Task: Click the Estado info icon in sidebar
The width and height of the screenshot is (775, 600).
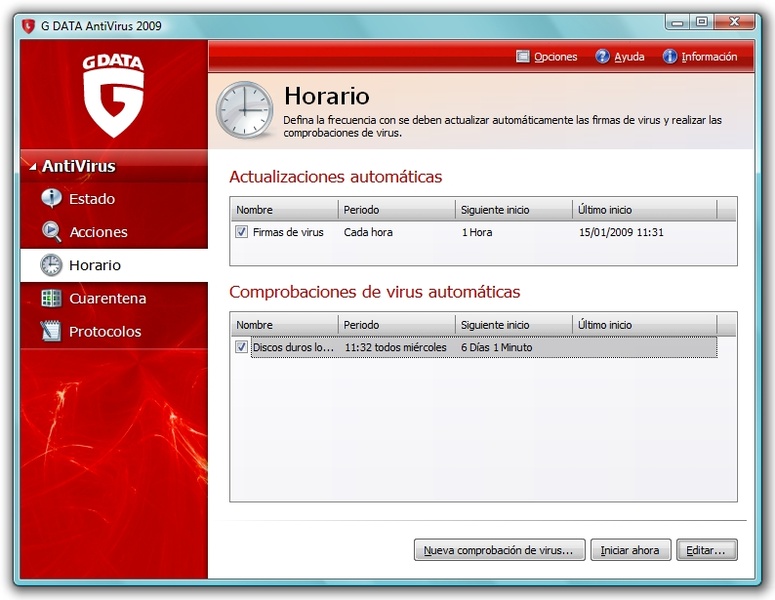Action: coord(51,198)
